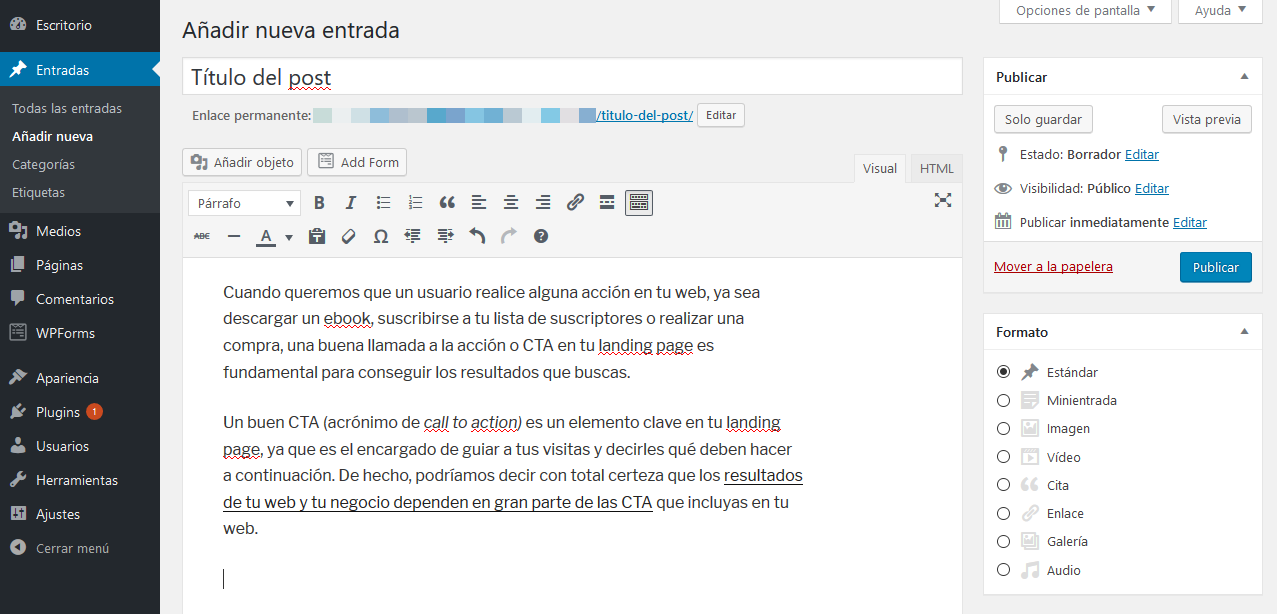Open the text color dropdown arrow

288,236
